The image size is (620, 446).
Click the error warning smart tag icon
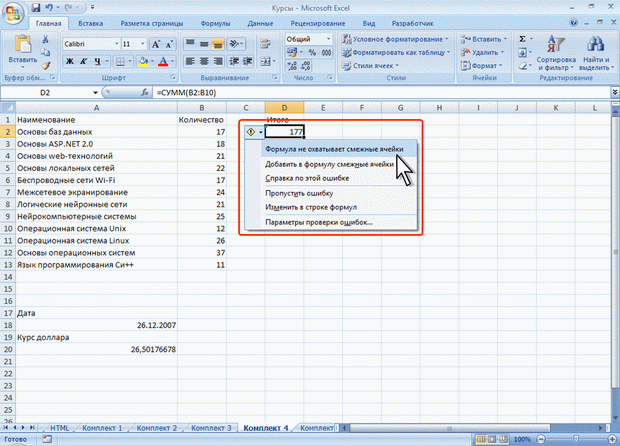[250, 131]
